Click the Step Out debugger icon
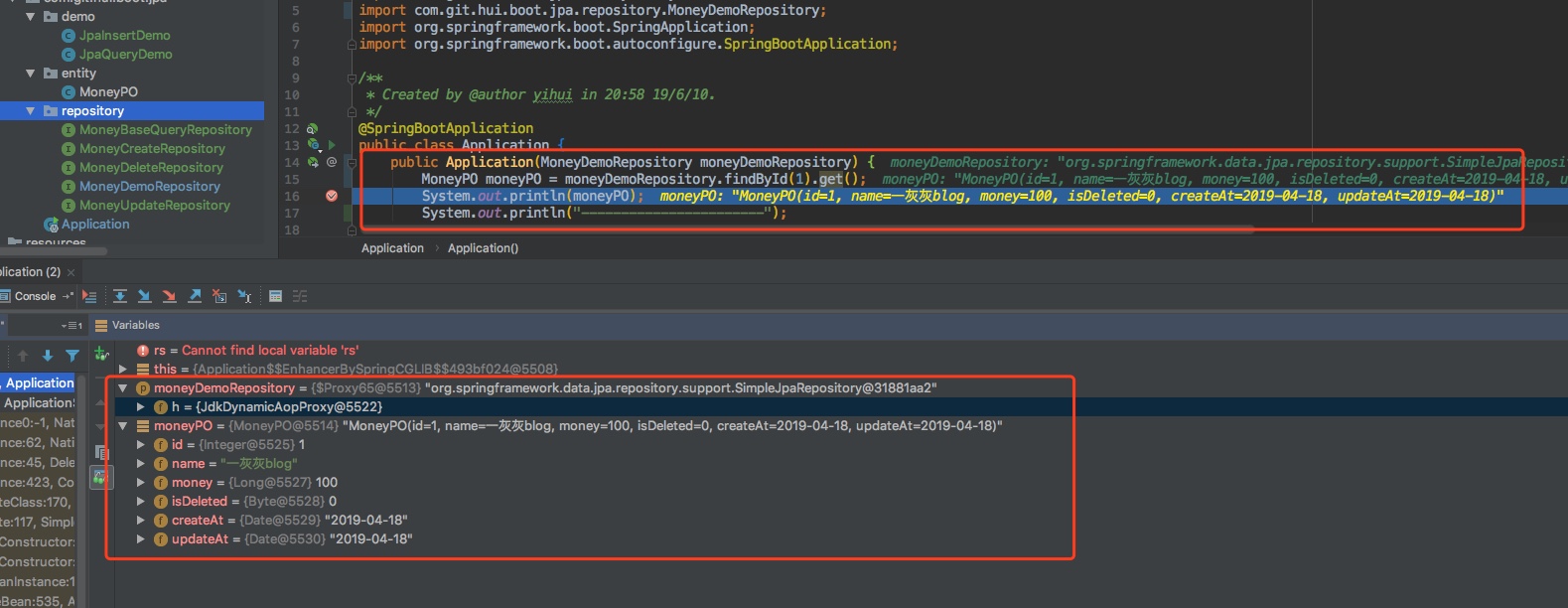Viewport: 1568px width, 608px height. point(195,296)
